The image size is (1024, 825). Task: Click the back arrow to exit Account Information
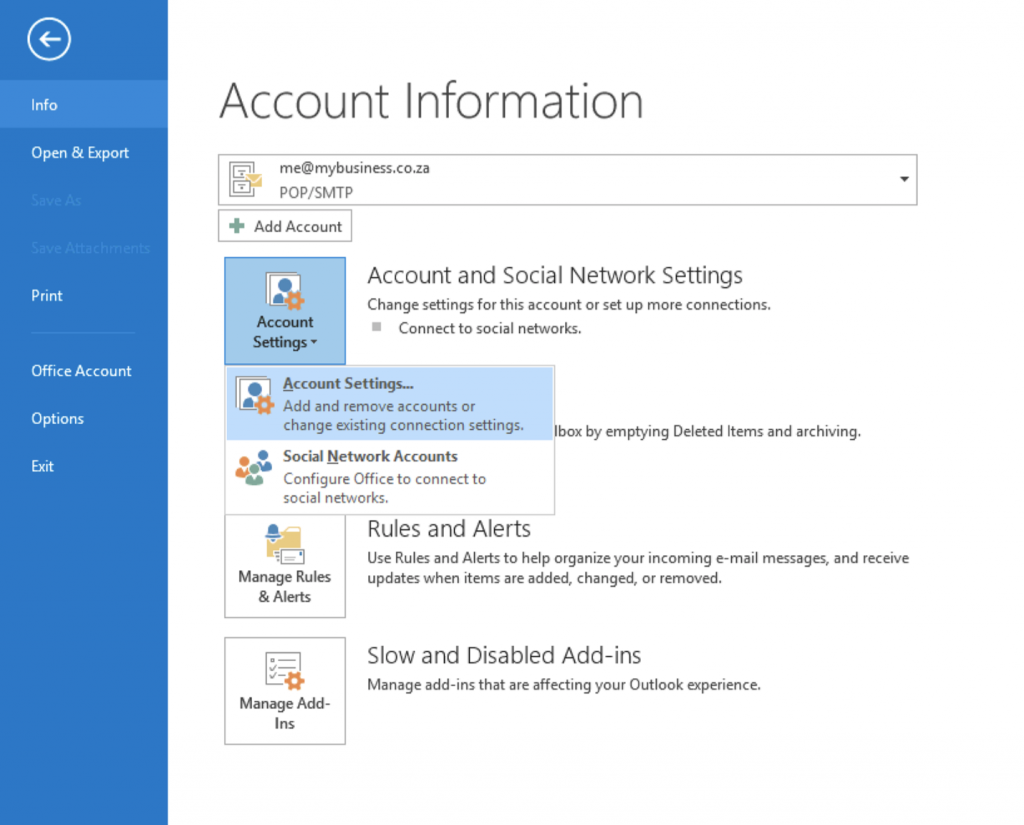48,39
